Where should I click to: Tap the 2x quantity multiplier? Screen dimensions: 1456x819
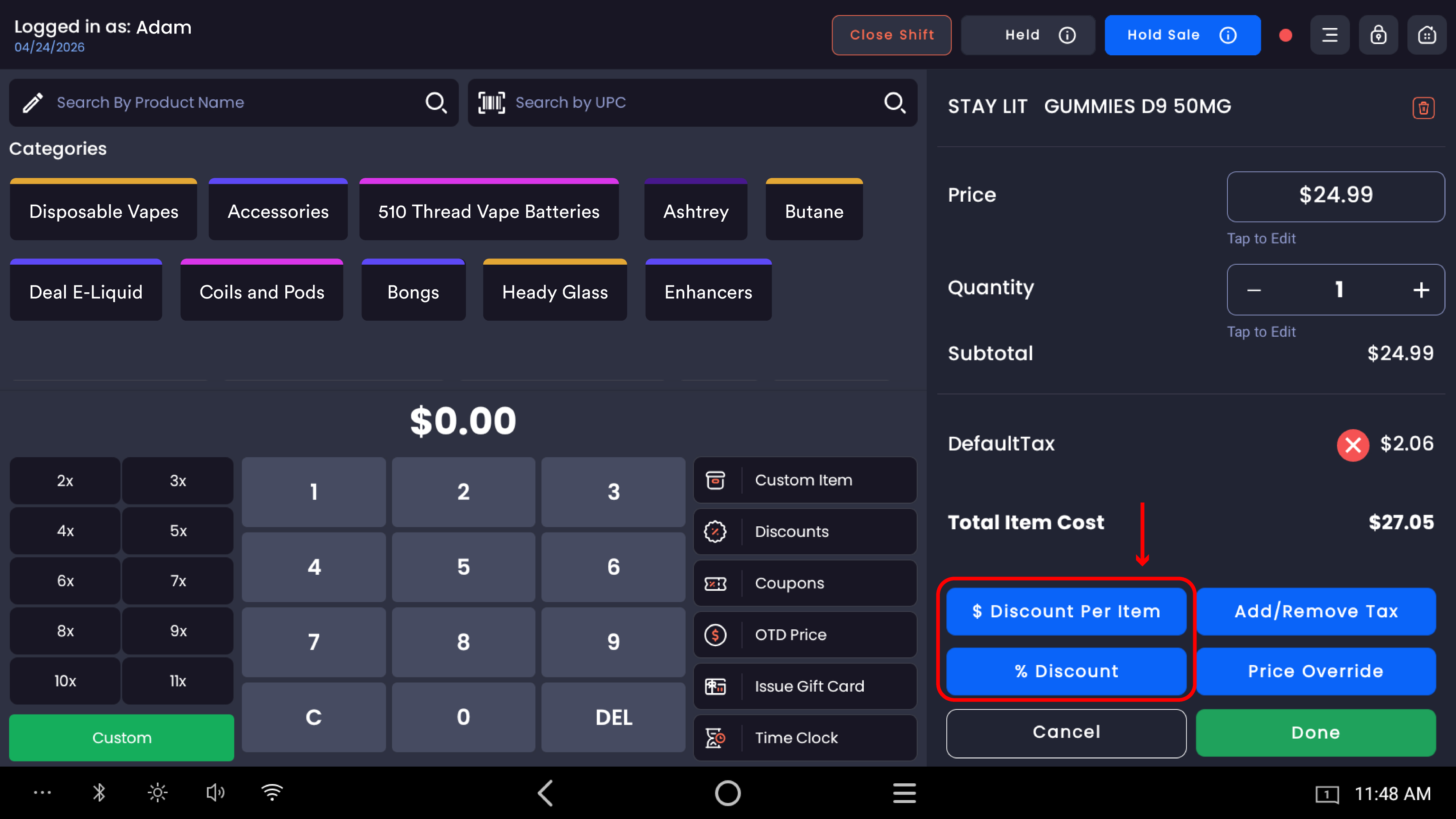click(x=65, y=480)
